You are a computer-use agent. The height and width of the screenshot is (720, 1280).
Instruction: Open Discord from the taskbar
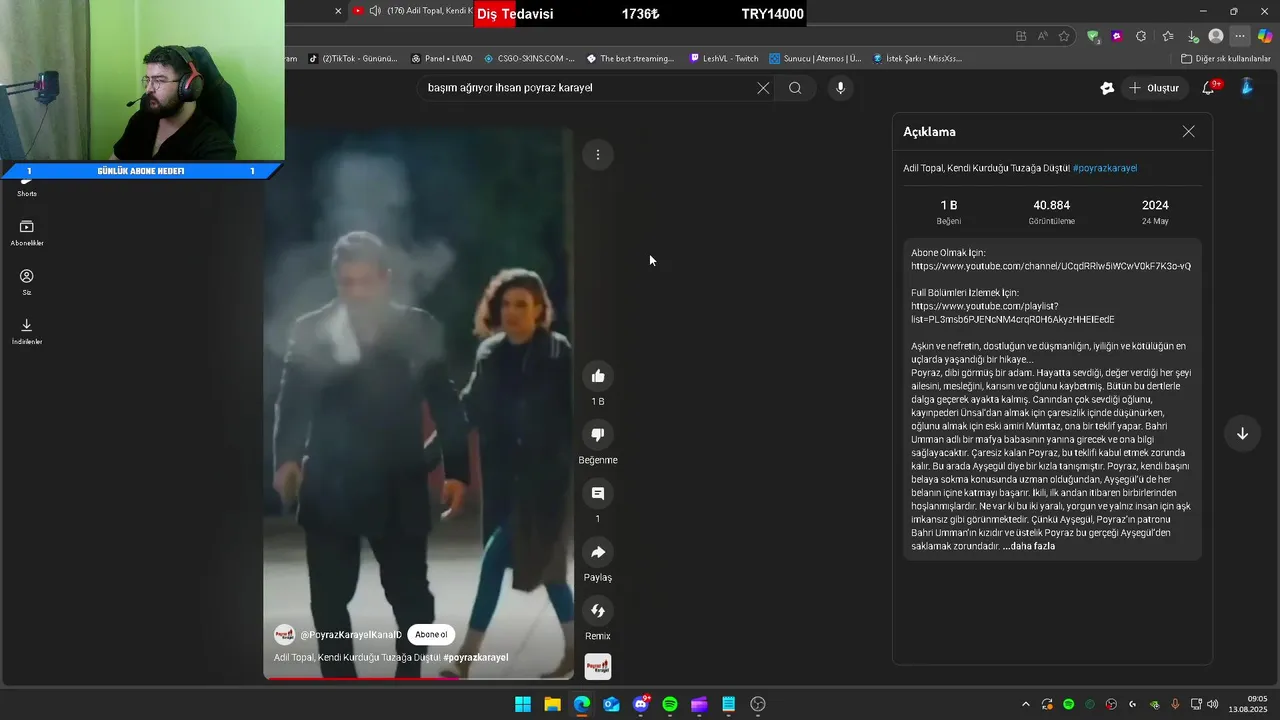[641, 704]
